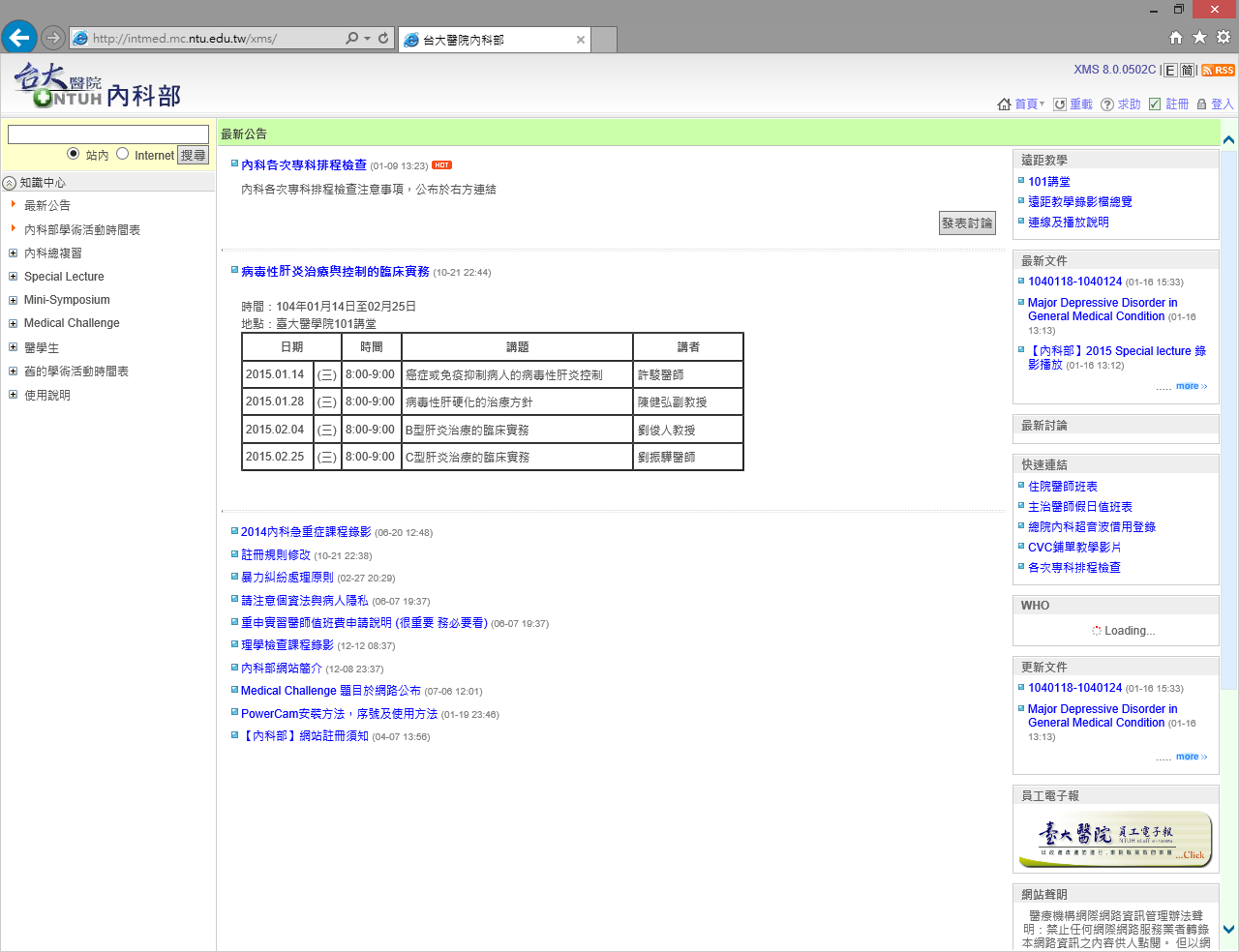Open the 內科部網站簡介 link
The width and height of the screenshot is (1239, 952).
[282, 669]
